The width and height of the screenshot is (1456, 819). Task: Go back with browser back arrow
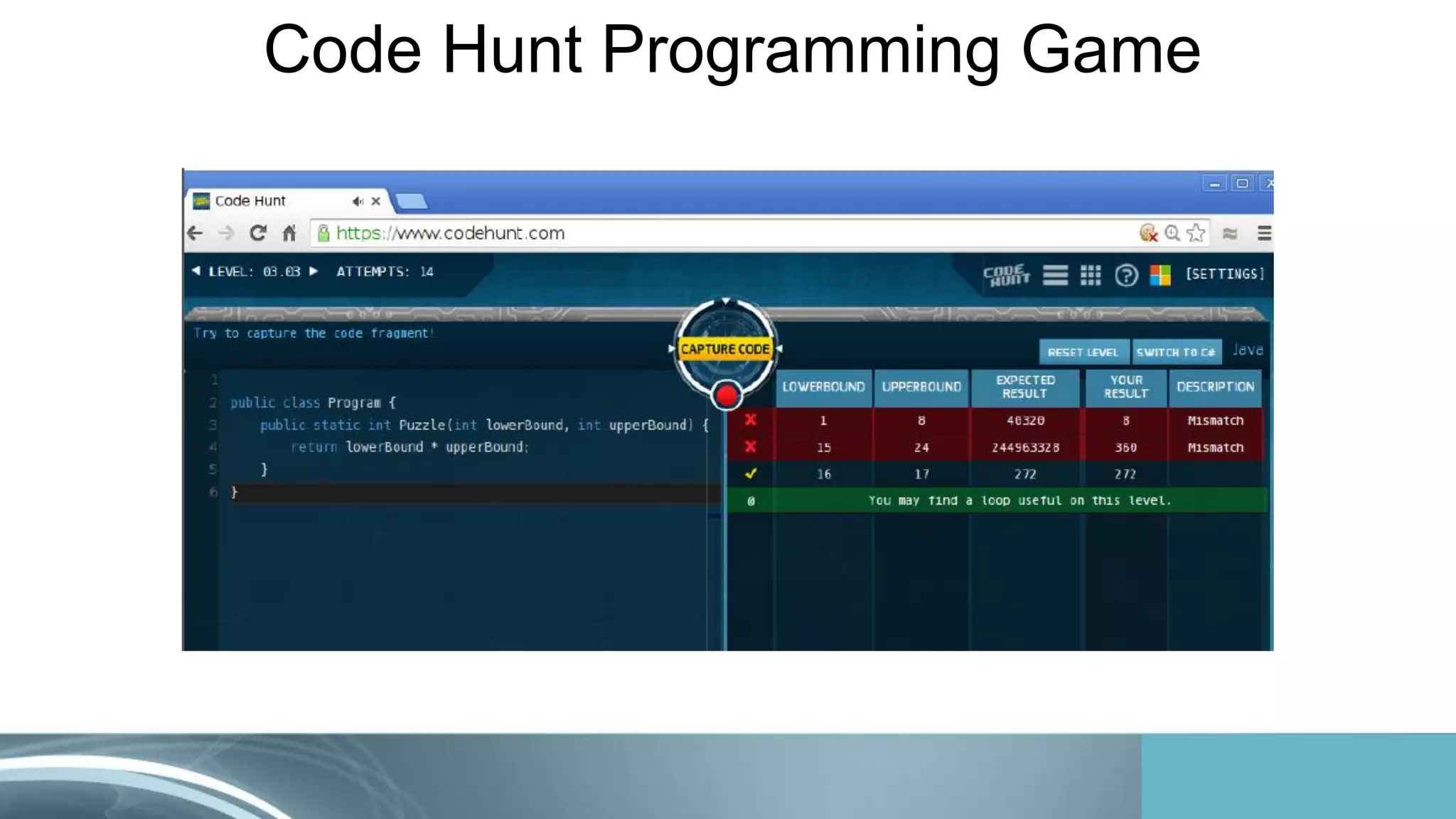195,233
